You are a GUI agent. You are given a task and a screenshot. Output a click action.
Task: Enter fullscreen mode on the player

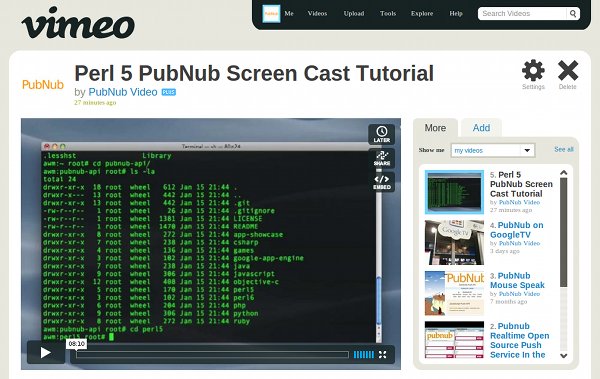382,354
